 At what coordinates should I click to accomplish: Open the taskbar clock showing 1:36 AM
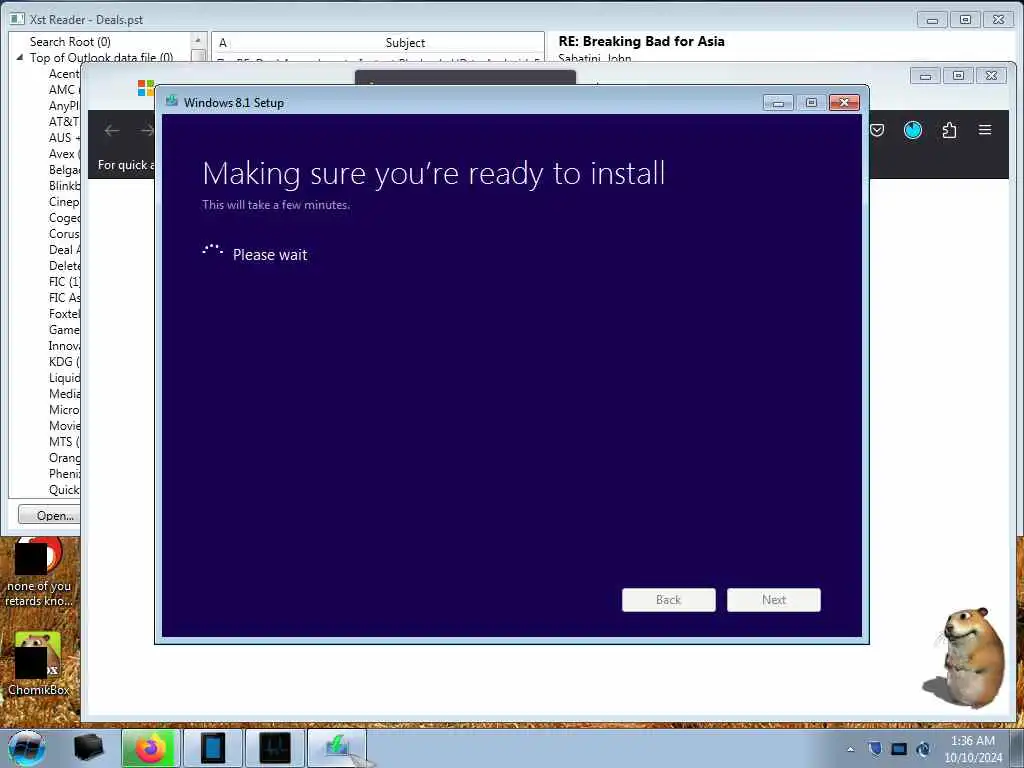[x=973, y=749]
